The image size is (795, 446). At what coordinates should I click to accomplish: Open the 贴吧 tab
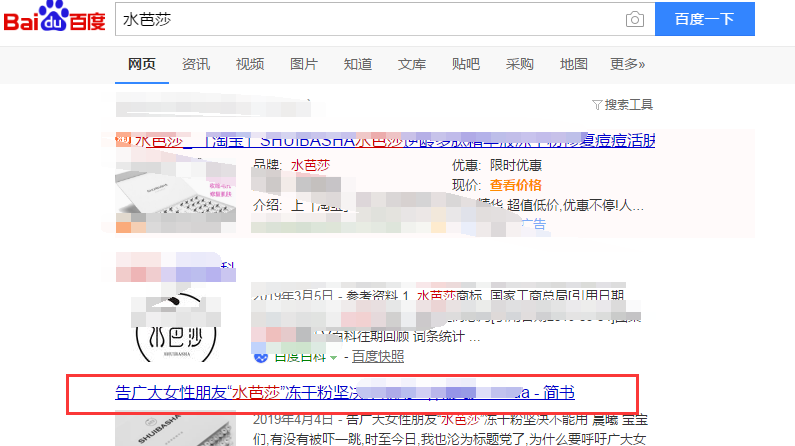[466, 65]
